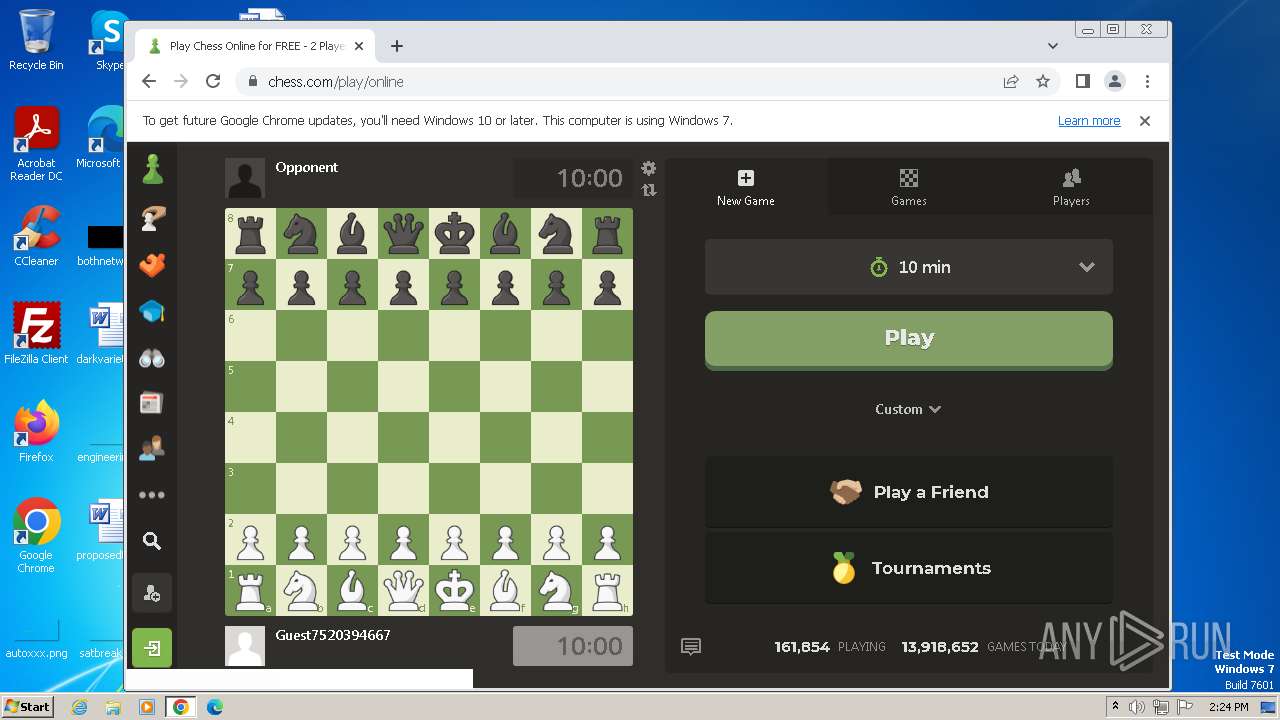Click the green log-in arrow button
The height and width of the screenshot is (720, 1280).
pos(152,648)
